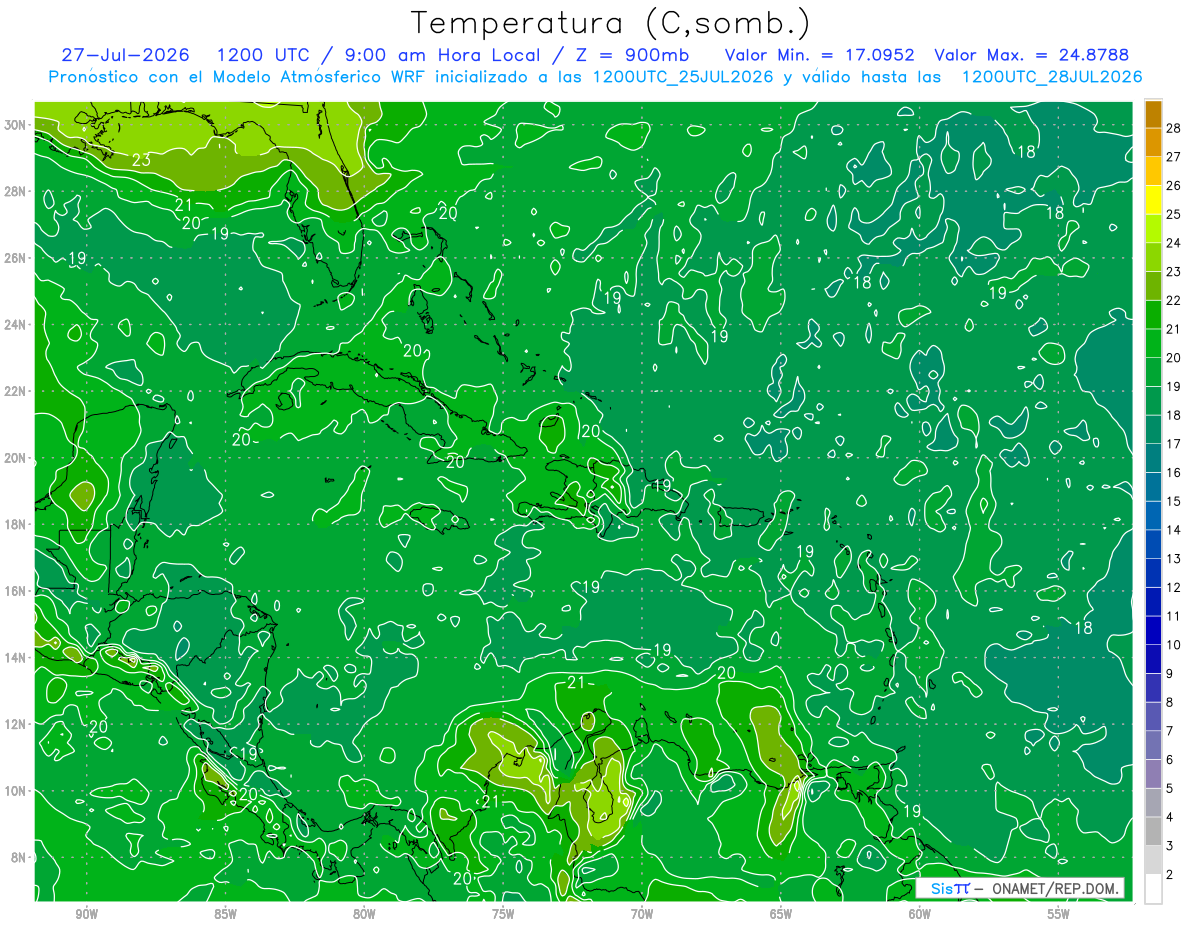Click the "75W" longitude label

[x=503, y=914]
